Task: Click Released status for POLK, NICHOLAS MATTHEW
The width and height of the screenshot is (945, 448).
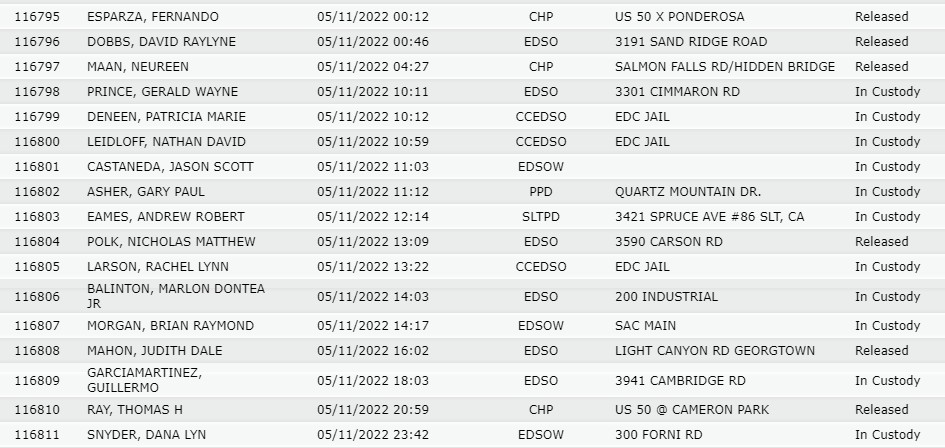Action: [881, 242]
